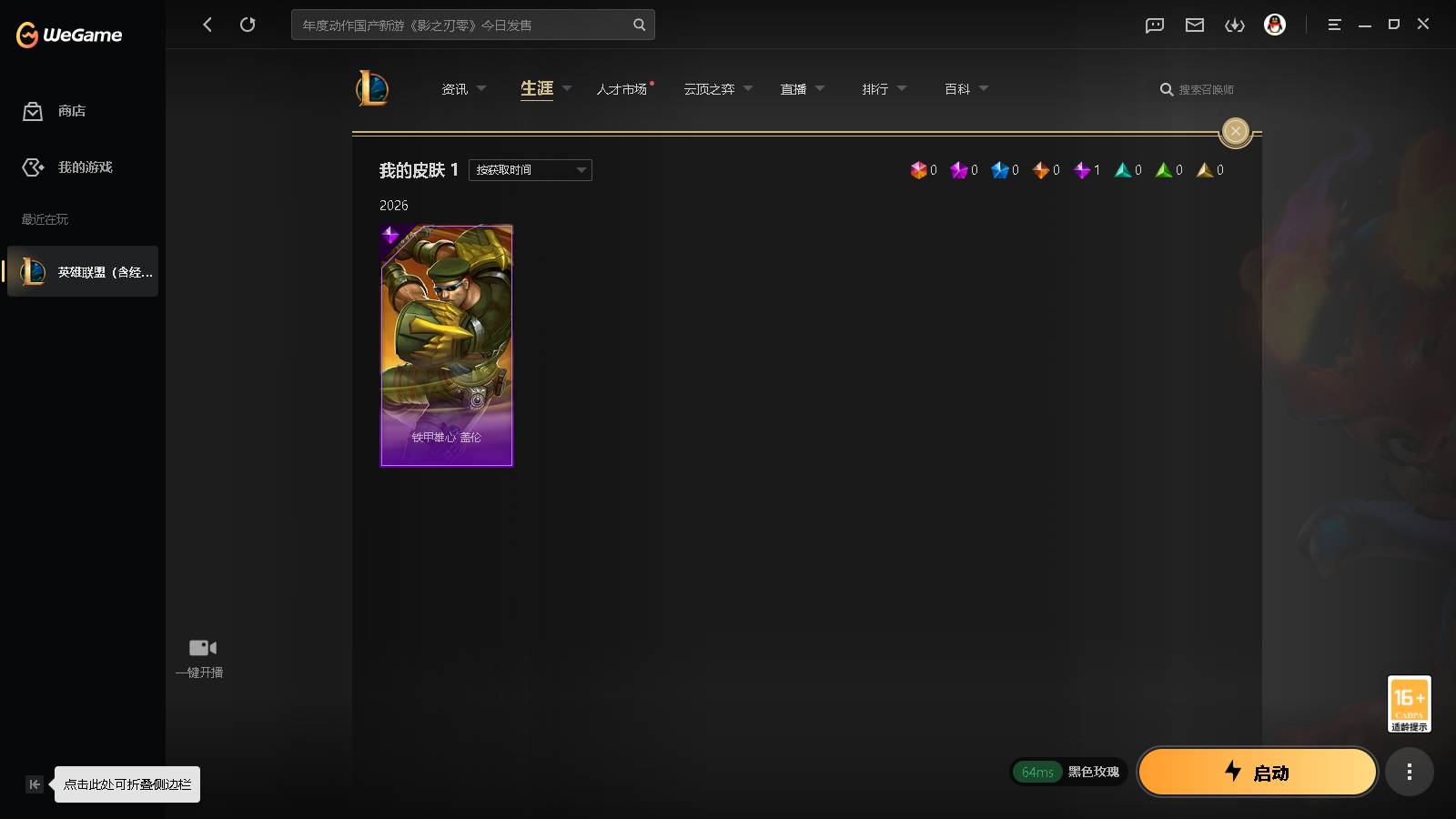Screen dimensions: 1456x819
Task: Click the 搜索召唤师 search field
Action: coord(1198,89)
